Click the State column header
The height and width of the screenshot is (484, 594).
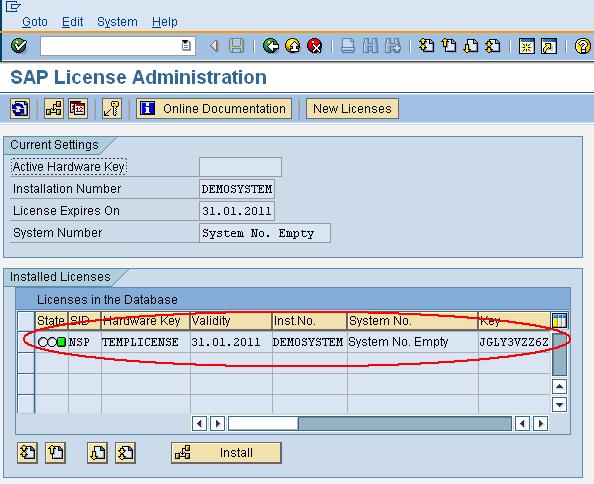tap(52, 321)
